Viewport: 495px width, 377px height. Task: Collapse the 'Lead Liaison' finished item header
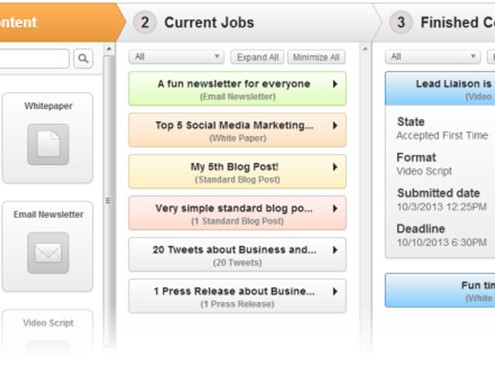[440, 89]
